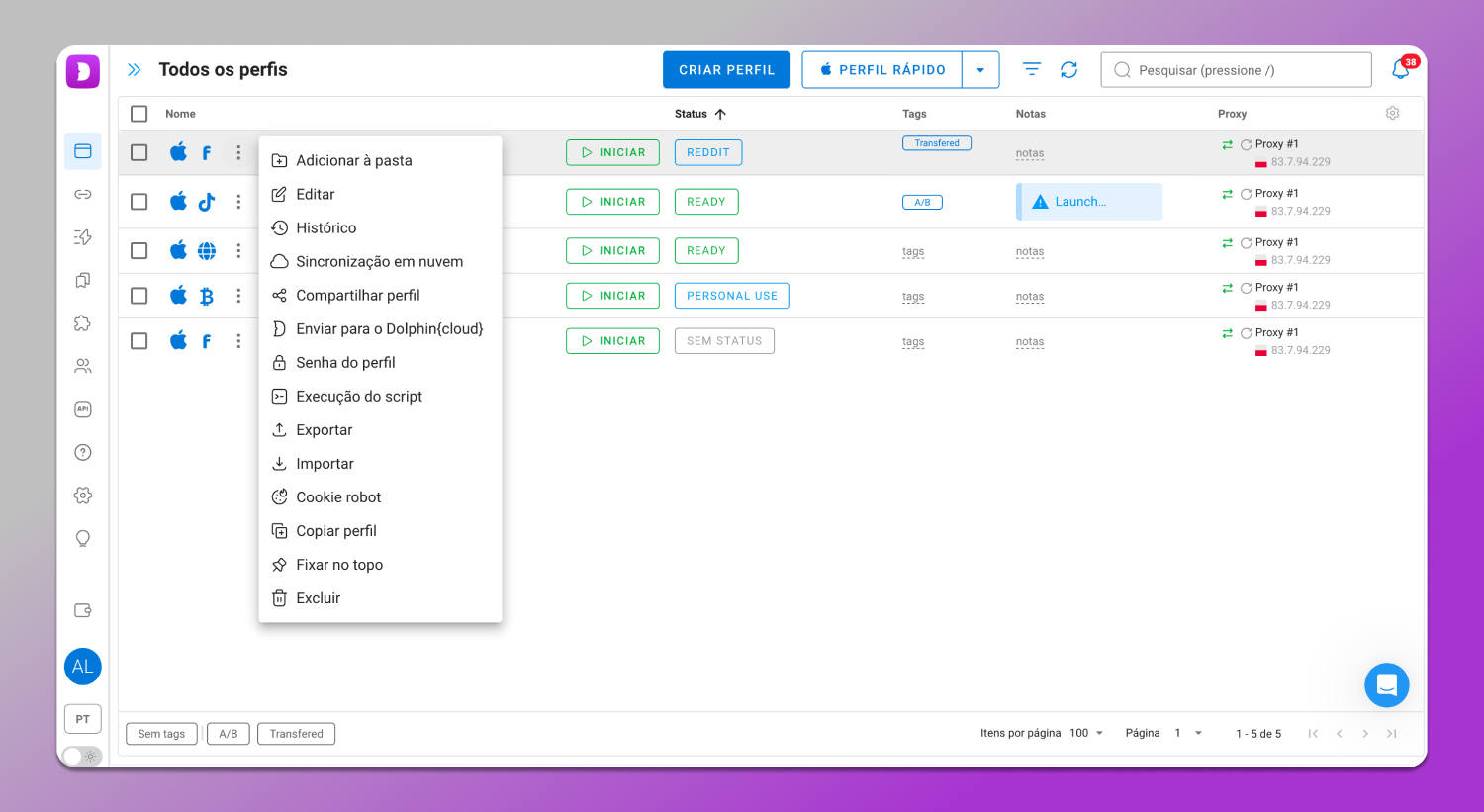Open the page number dropdown

pyautogui.click(x=1188, y=733)
